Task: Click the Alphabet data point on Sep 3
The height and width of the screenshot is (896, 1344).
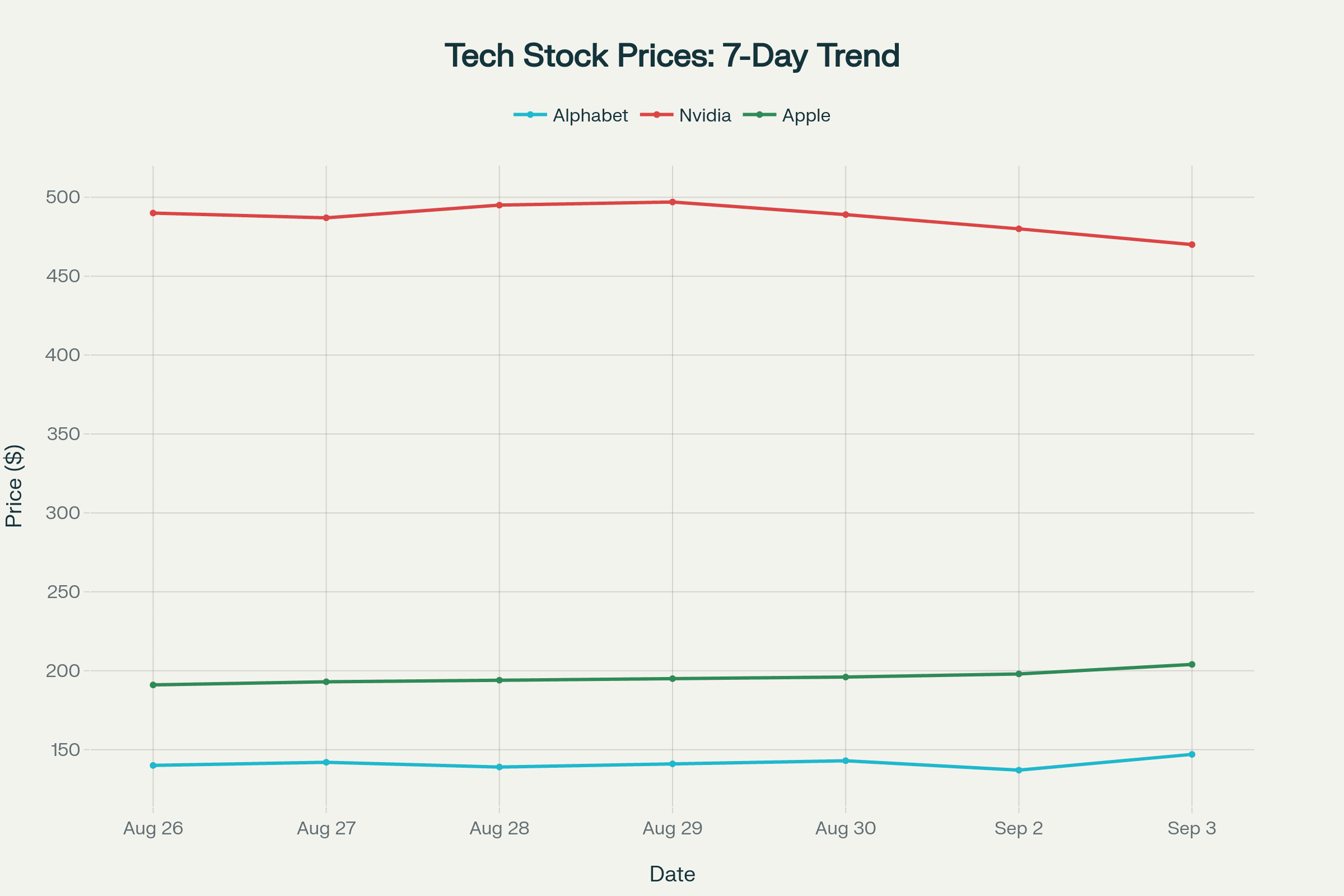Action: click(1192, 754)
